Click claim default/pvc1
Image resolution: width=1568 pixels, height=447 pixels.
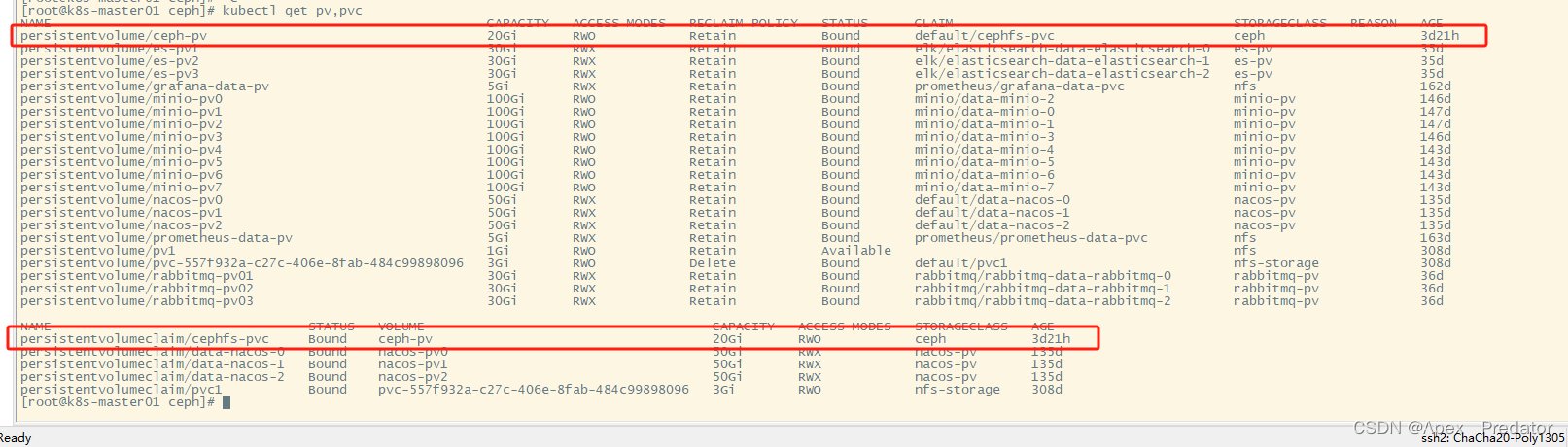click(961, 263)
